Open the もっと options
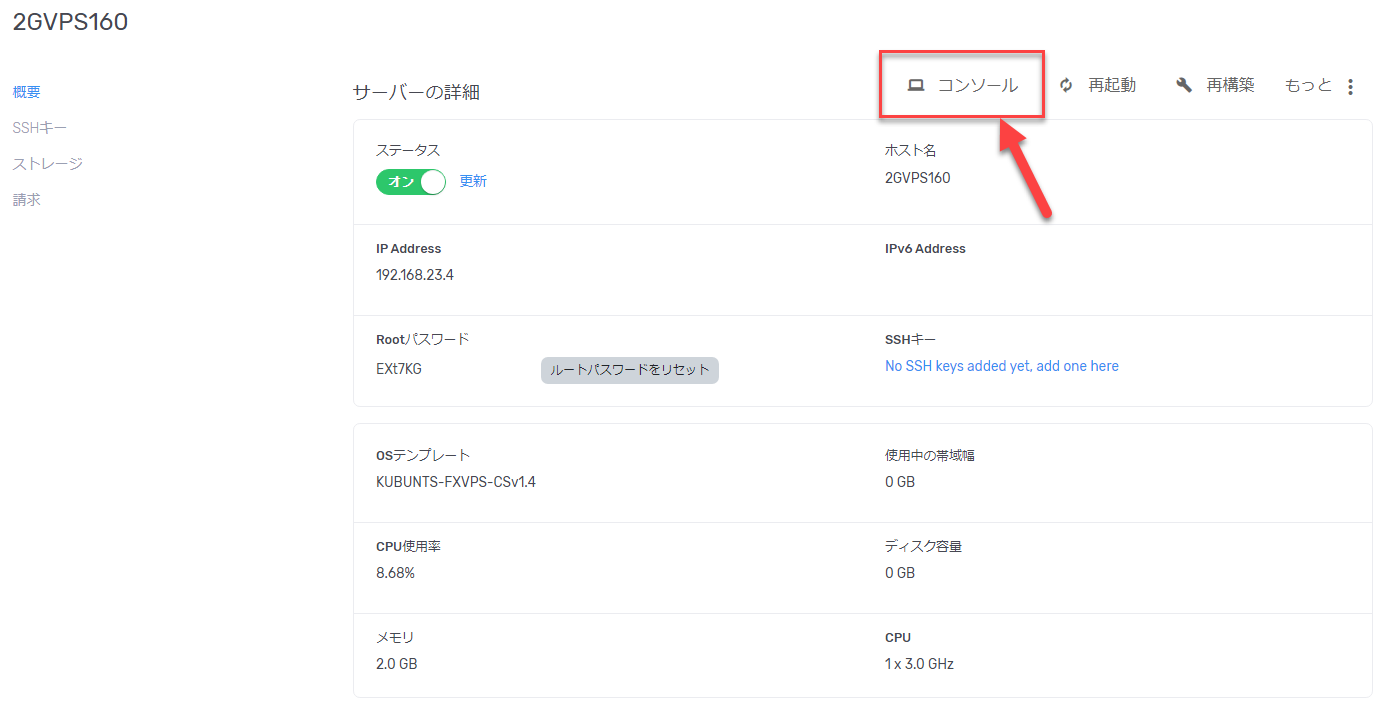The image size is (1399, 719). [1307, 85]
